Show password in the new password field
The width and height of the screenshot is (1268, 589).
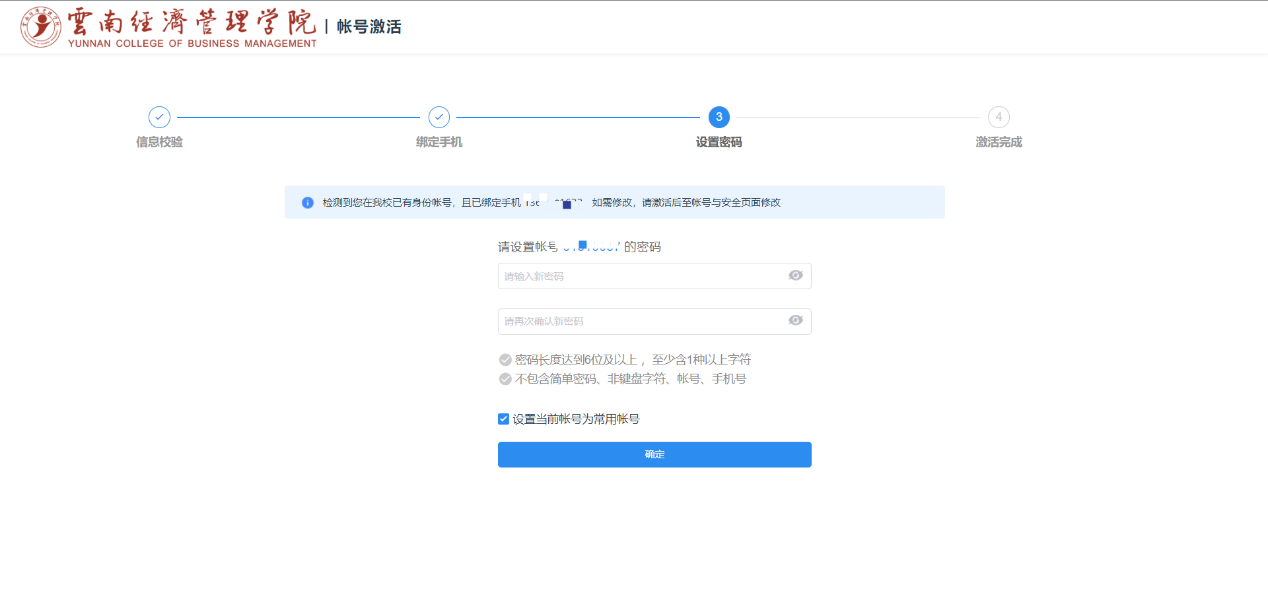tap(795, 276)
